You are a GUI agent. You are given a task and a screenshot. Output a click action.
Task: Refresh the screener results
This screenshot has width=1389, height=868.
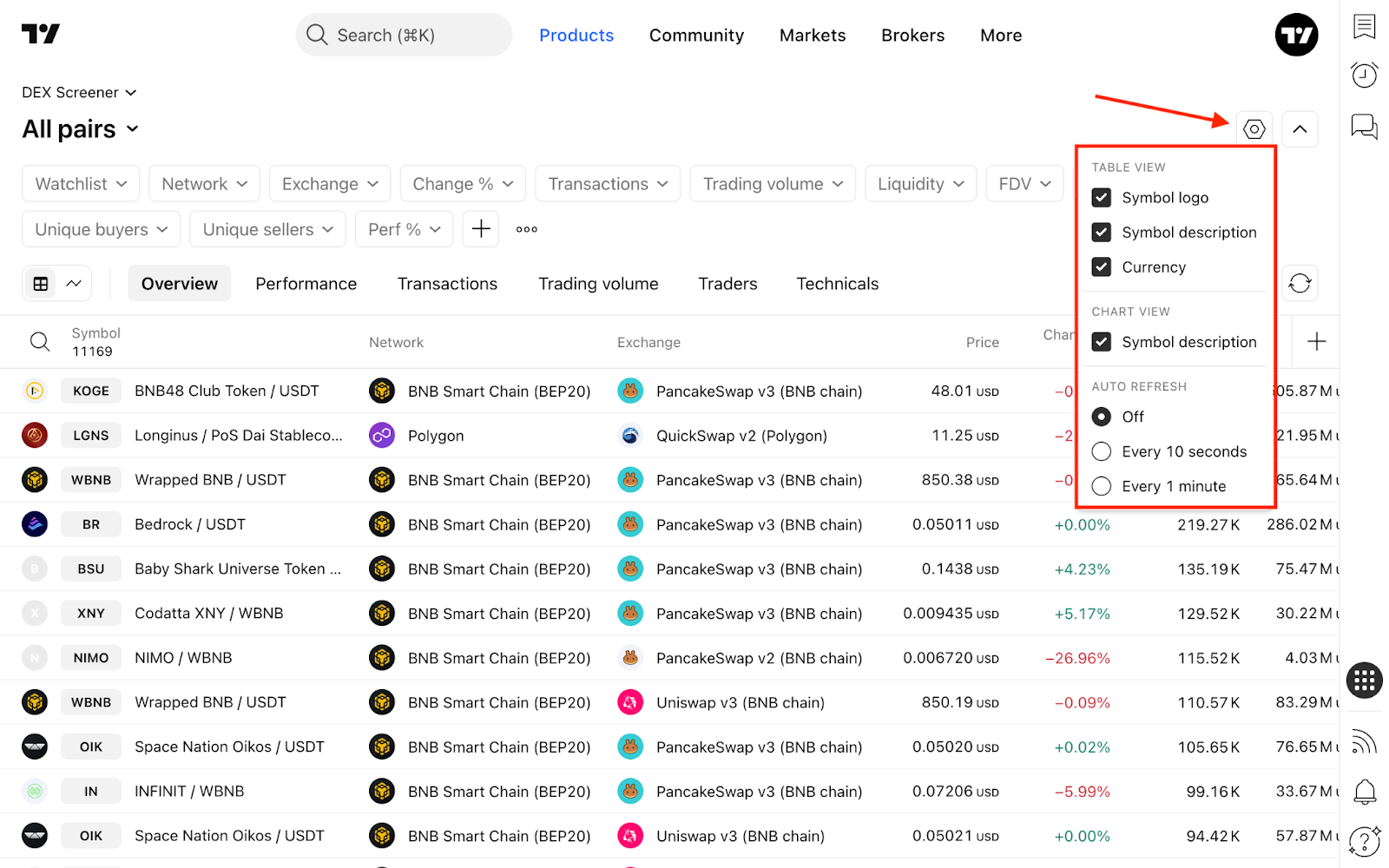tap(1300, 283)
